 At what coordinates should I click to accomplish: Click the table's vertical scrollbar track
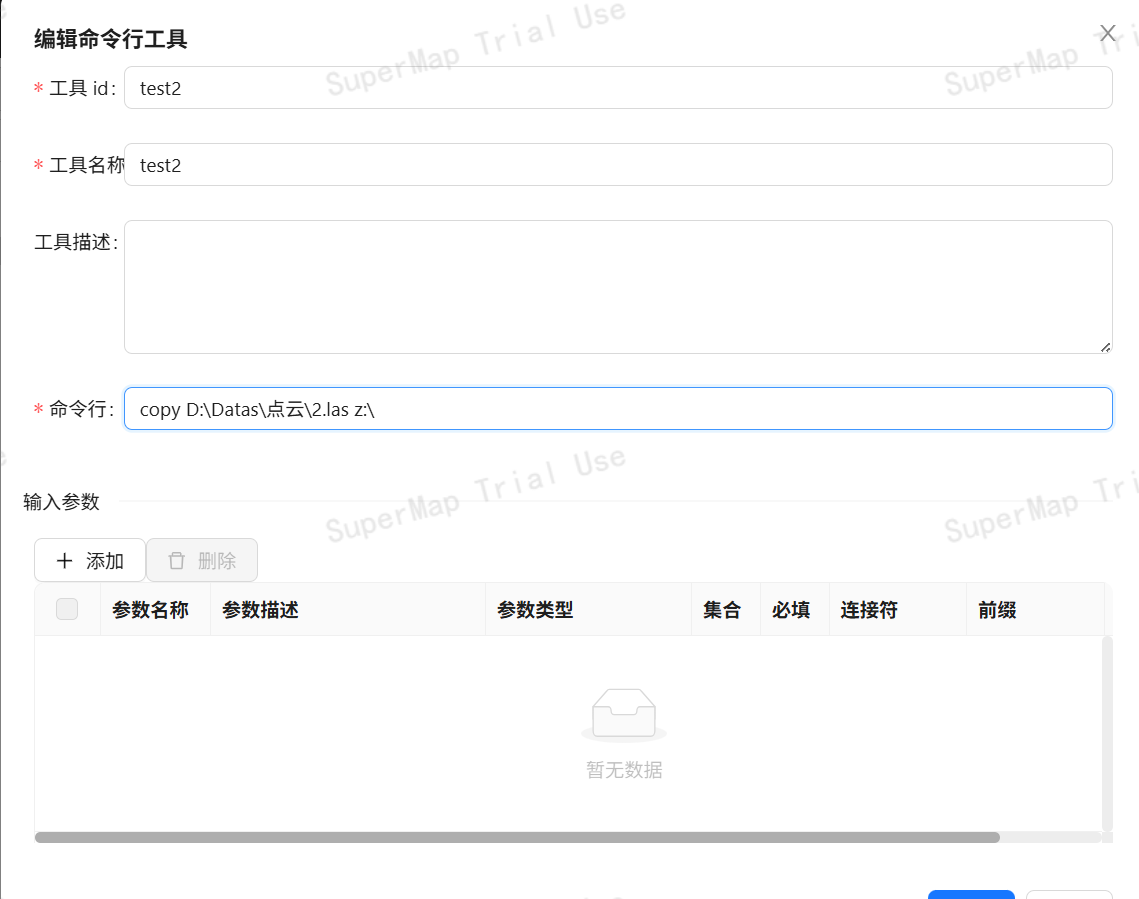pos(1107,732)
